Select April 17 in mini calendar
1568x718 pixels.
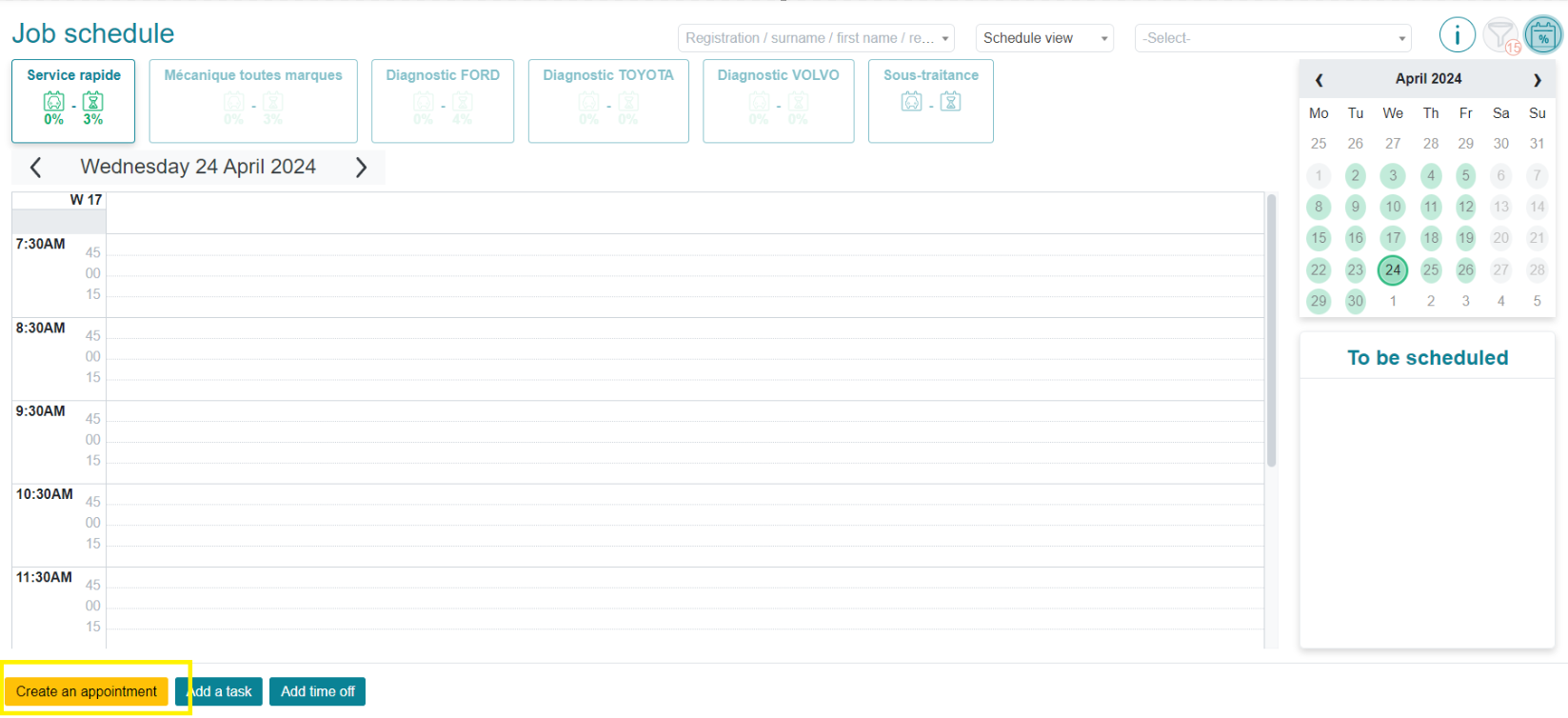pos(1393,238)
